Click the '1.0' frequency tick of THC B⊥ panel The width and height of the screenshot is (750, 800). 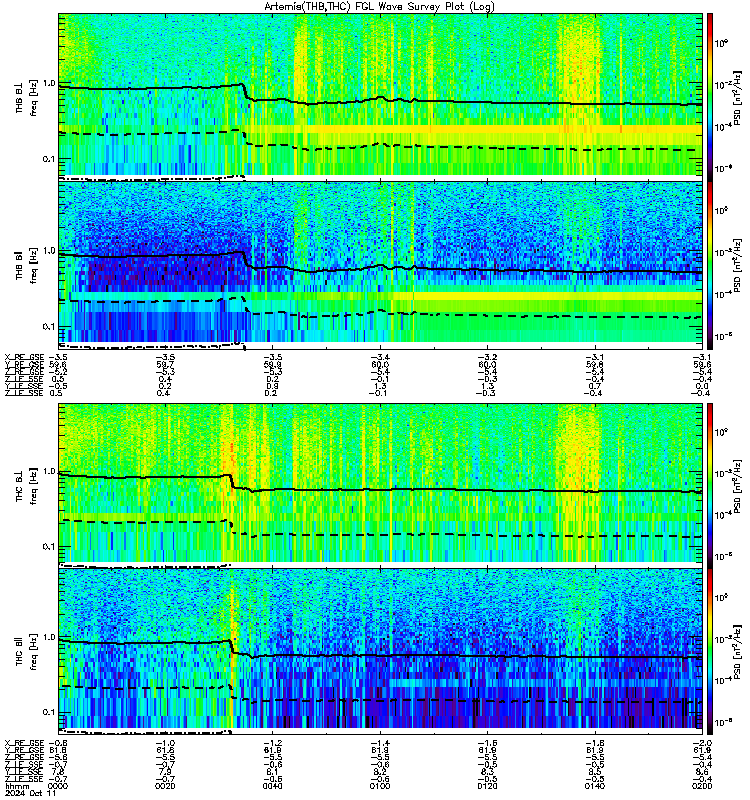coord(49,471)
